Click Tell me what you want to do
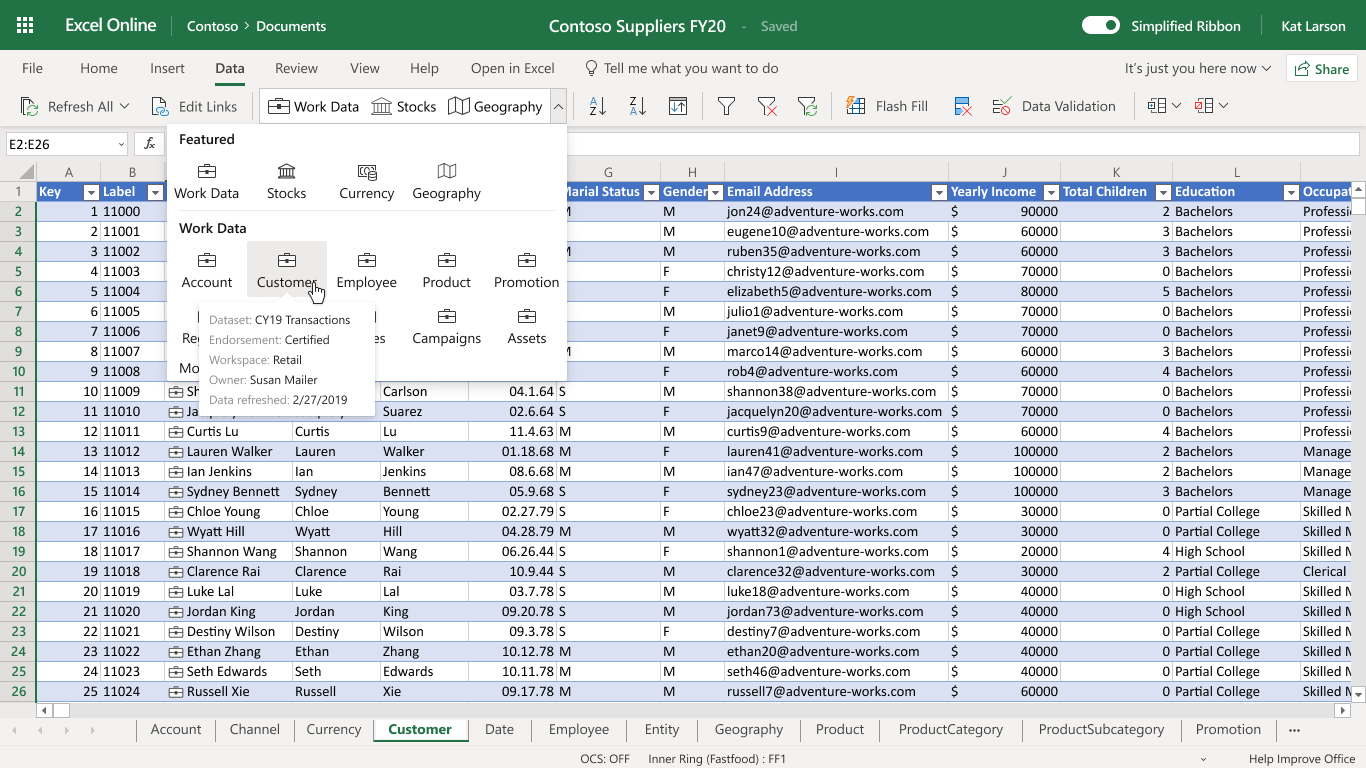The width and height of the screenshot is (1366, 768). coord(681,68)
